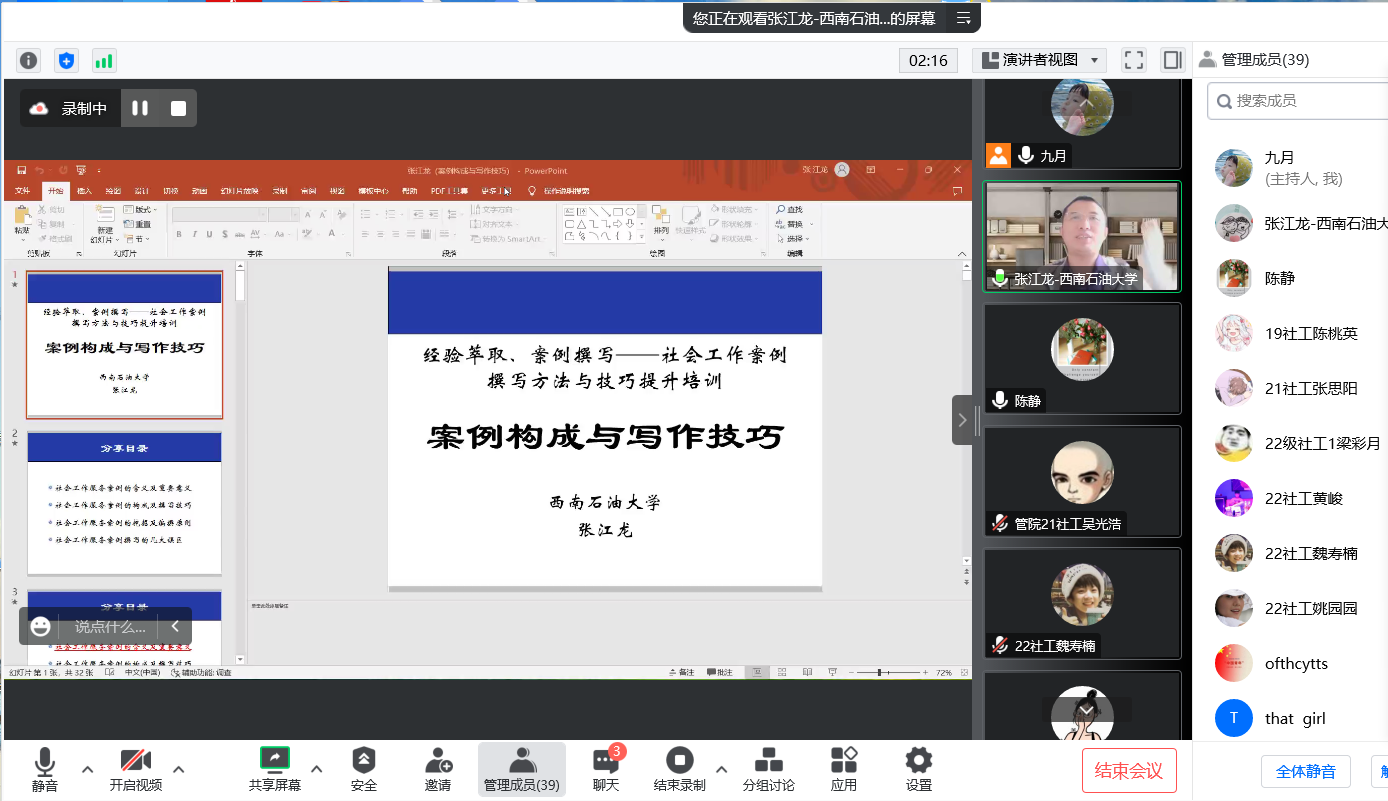Open the Chat (聊天) panel

click(605, 768)
